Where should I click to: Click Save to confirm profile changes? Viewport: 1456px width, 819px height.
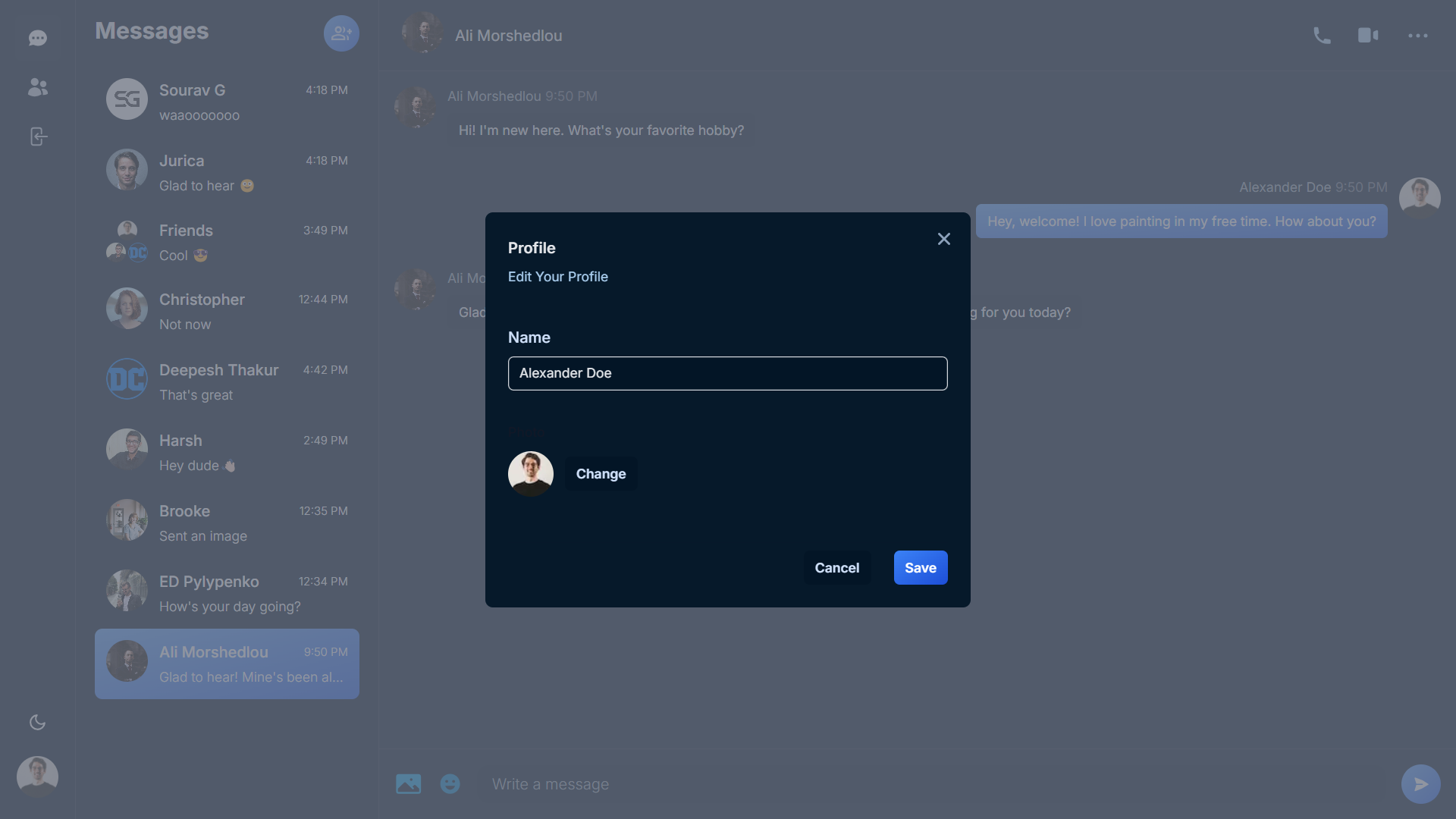tap(920, 567)
